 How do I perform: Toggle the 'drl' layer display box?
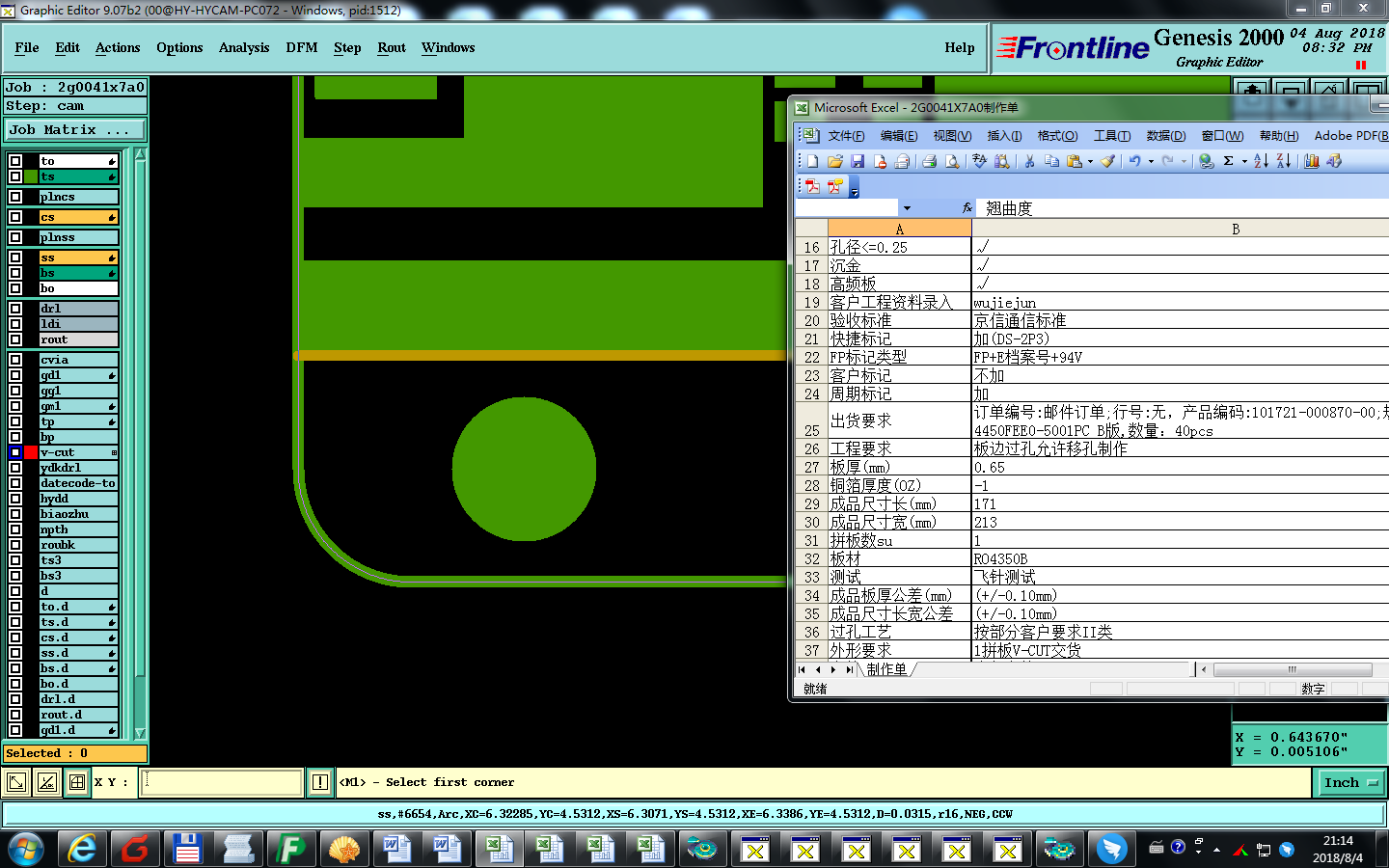[15, 309]
